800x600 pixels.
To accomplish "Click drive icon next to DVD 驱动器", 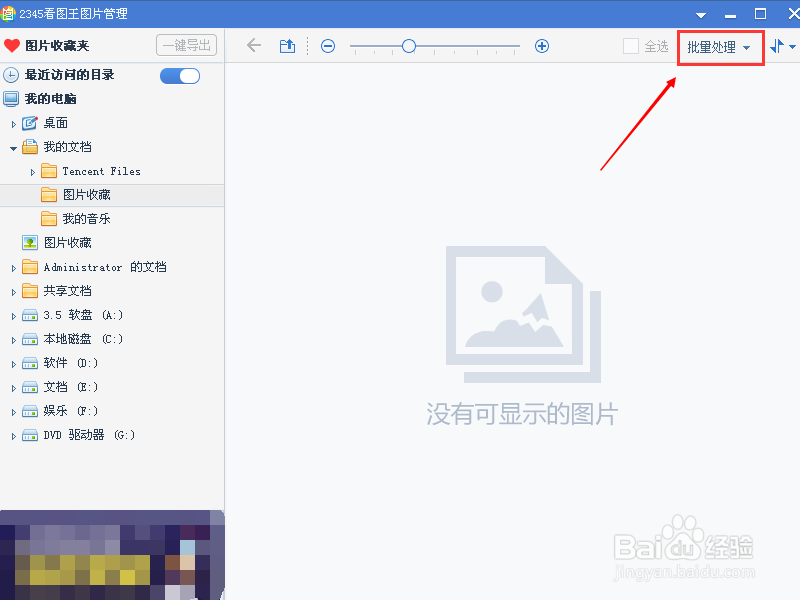I will click(x=30, y=435).
